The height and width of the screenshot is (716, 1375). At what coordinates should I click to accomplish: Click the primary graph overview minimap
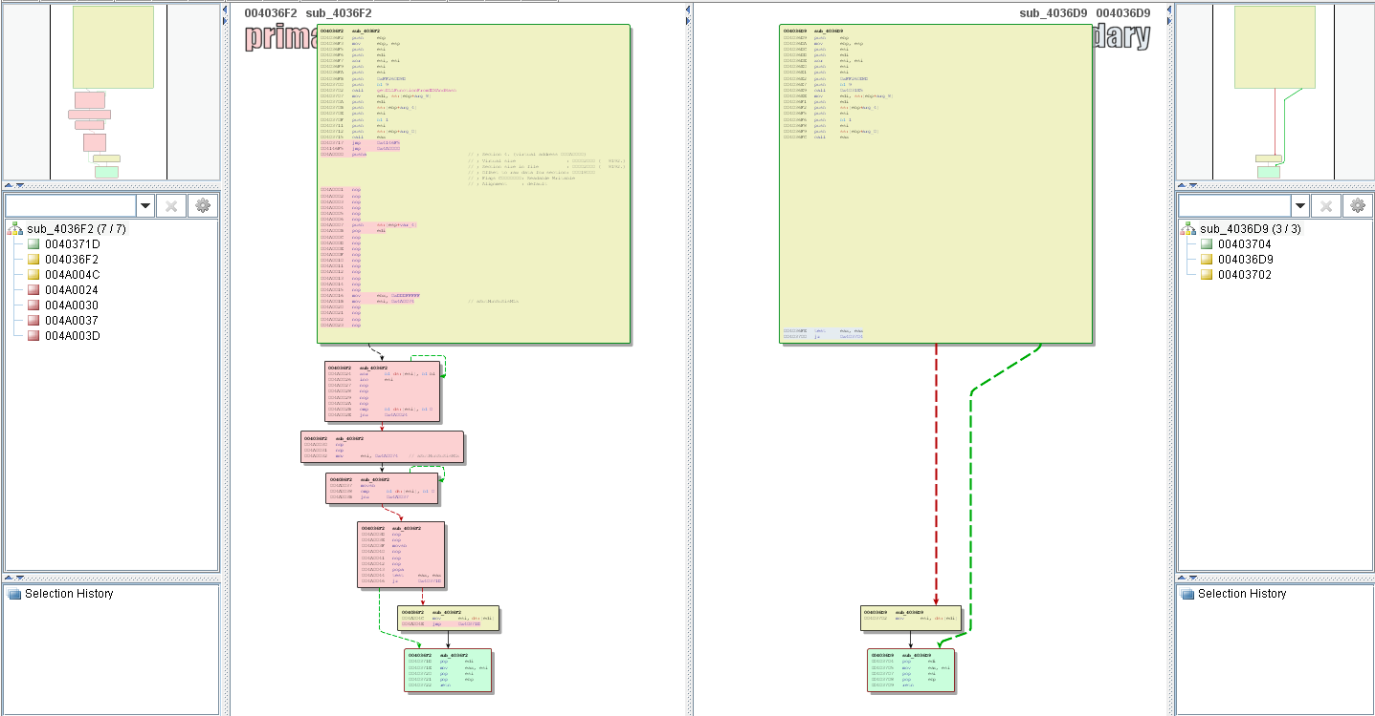[110, 92]
